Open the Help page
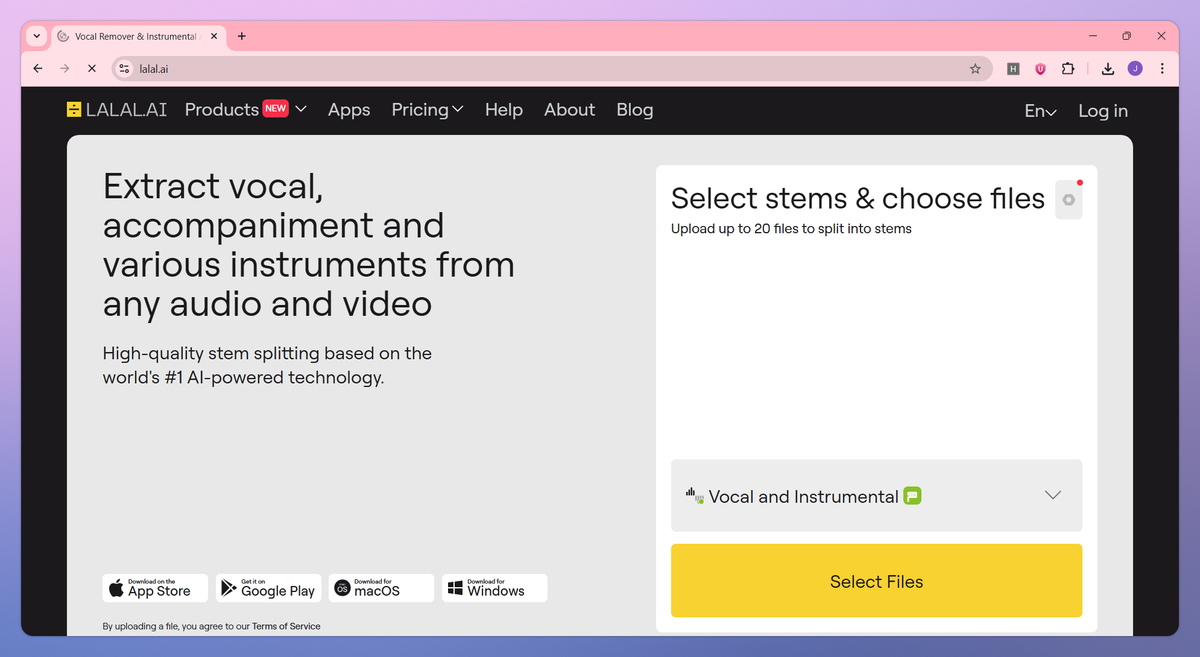 point(504,110)
